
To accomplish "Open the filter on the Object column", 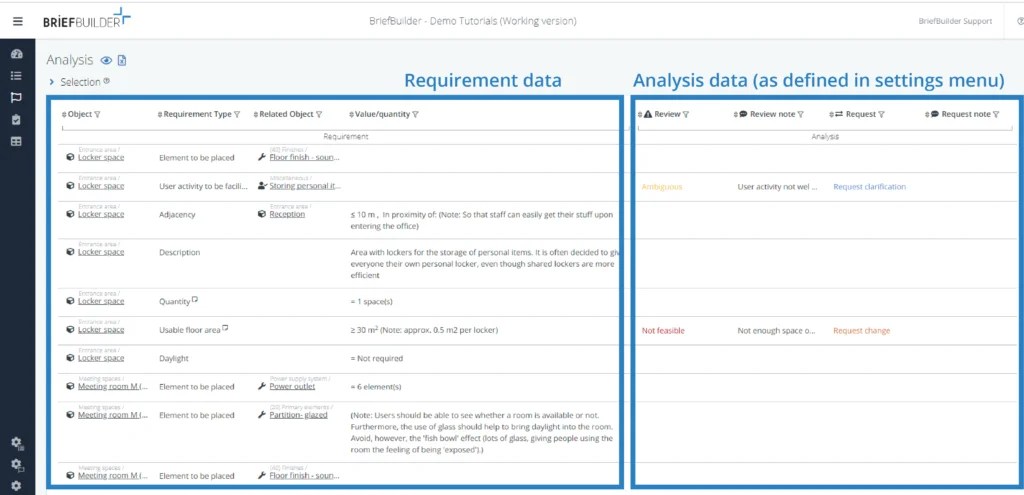I will tap(97, 114).
